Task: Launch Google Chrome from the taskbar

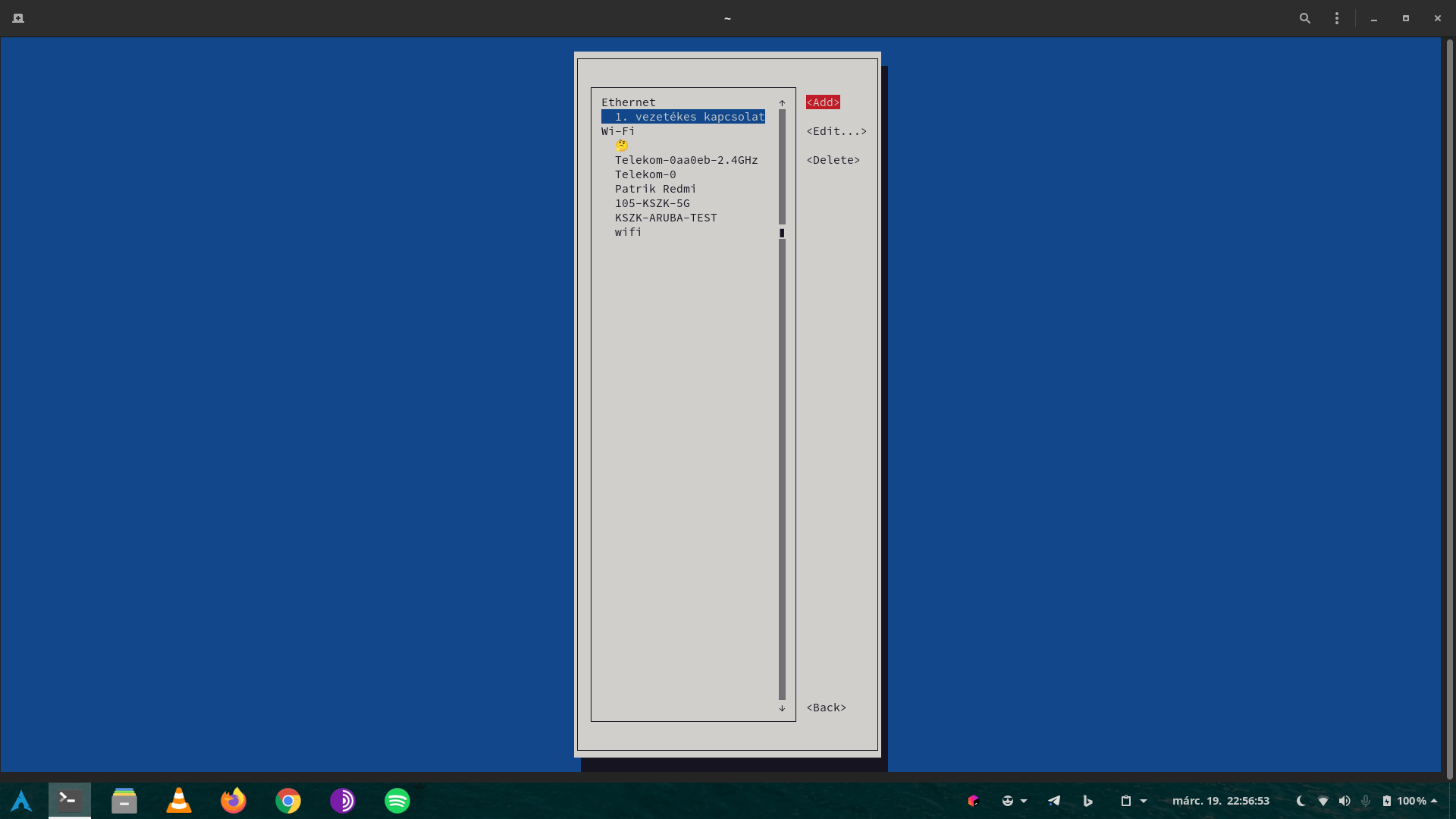Action: (x=288, y=801)
